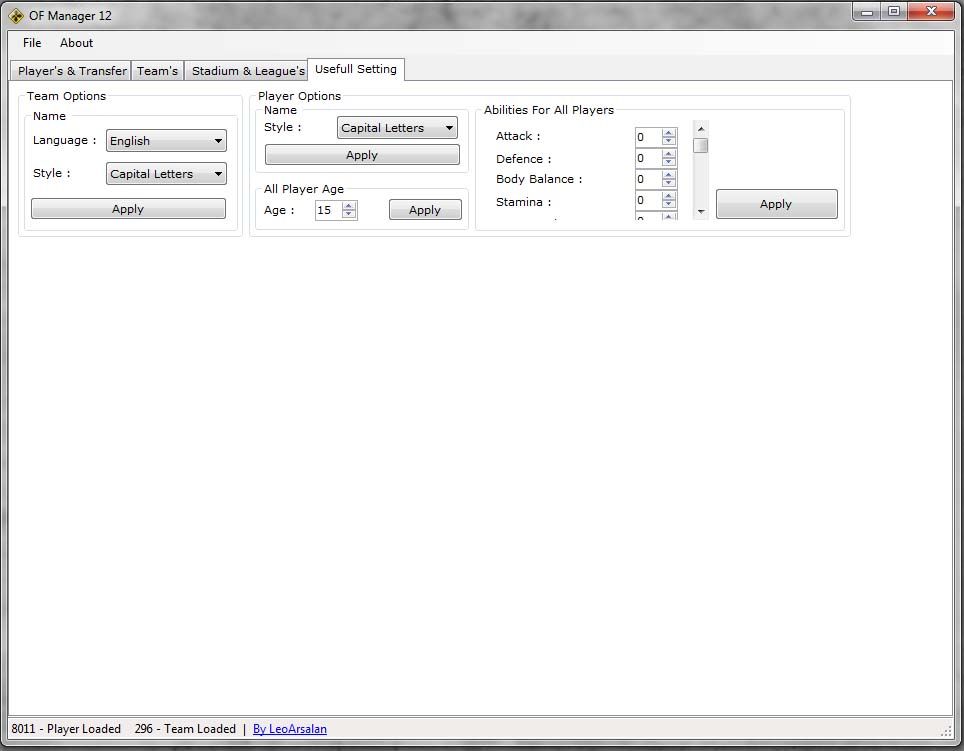Image resolution: width=964 pixels, height=751 pixels.
Task: Open the By LeoArsalan link
Action: tap(290, 729)
